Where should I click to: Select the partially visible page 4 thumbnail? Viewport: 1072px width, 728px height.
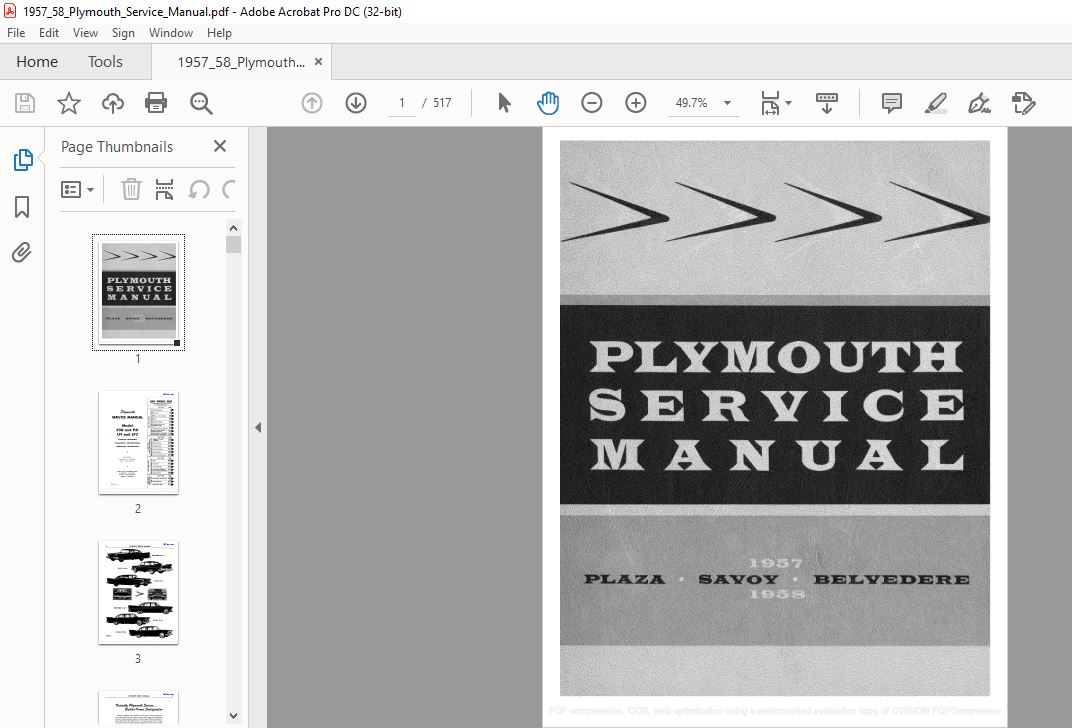click(139, 707)
